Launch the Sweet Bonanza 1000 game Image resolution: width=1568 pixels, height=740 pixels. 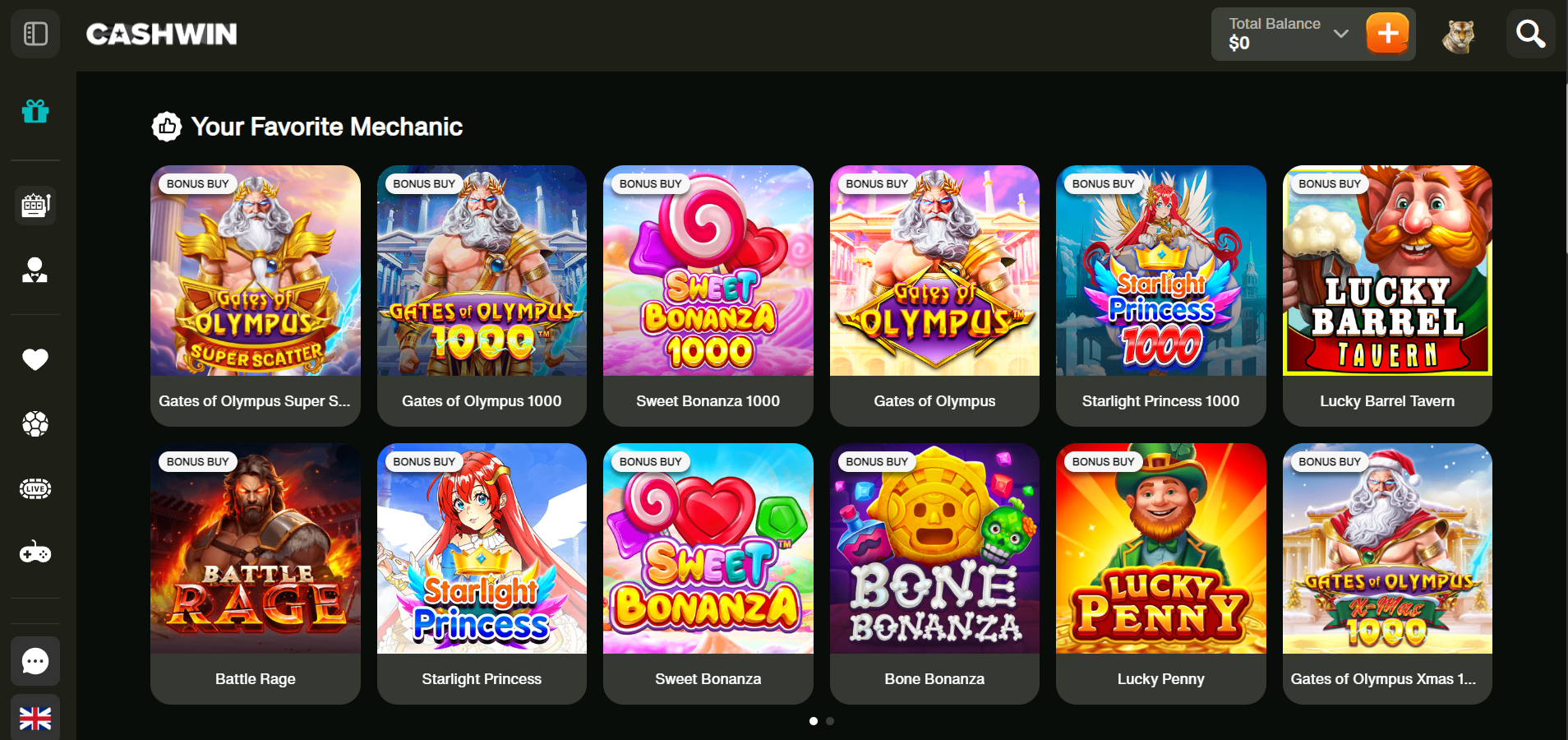[x=708, y=296]
